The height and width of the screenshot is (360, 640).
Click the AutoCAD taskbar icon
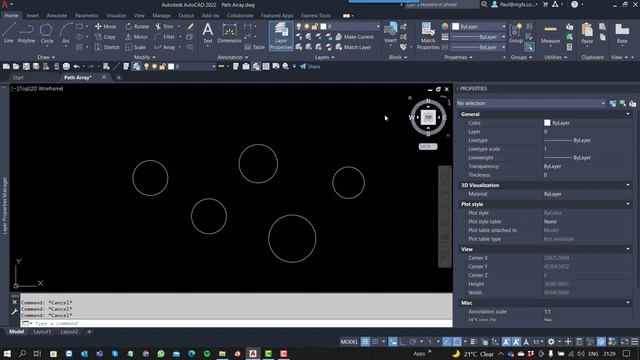tap(253, 353)
